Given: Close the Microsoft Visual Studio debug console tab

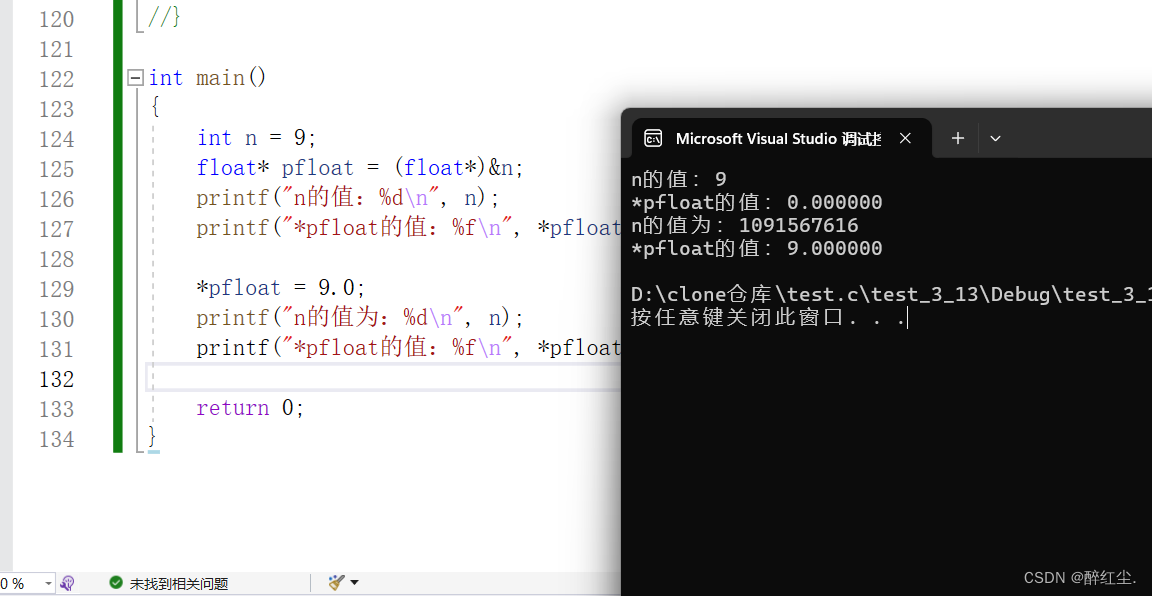Looking at the screenshot, I should [x=905, y=138].
